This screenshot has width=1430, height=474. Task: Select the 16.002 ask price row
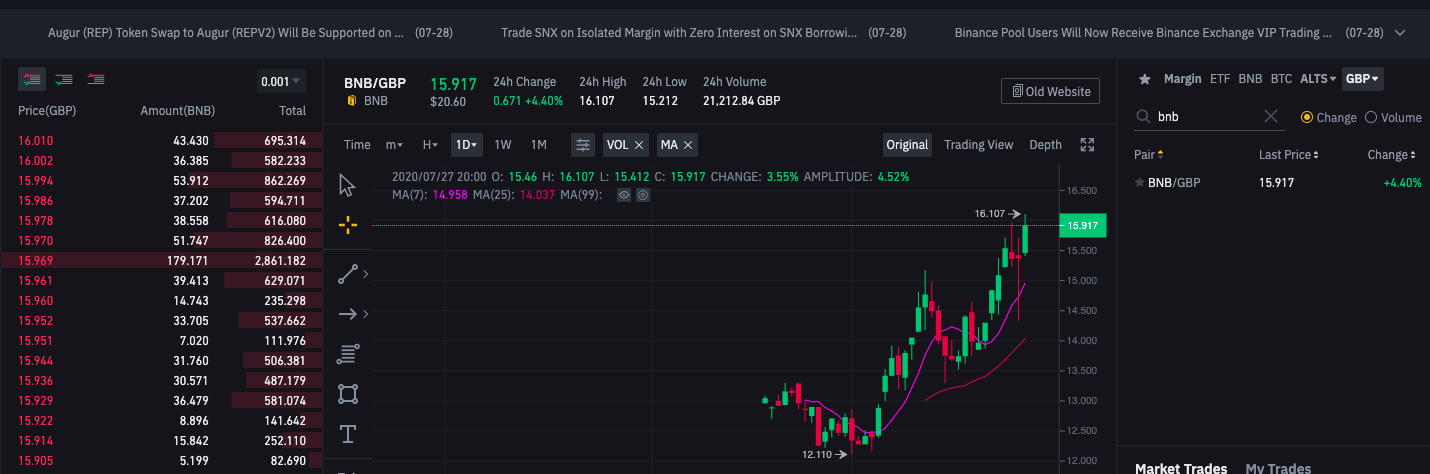tap(162, 160)
